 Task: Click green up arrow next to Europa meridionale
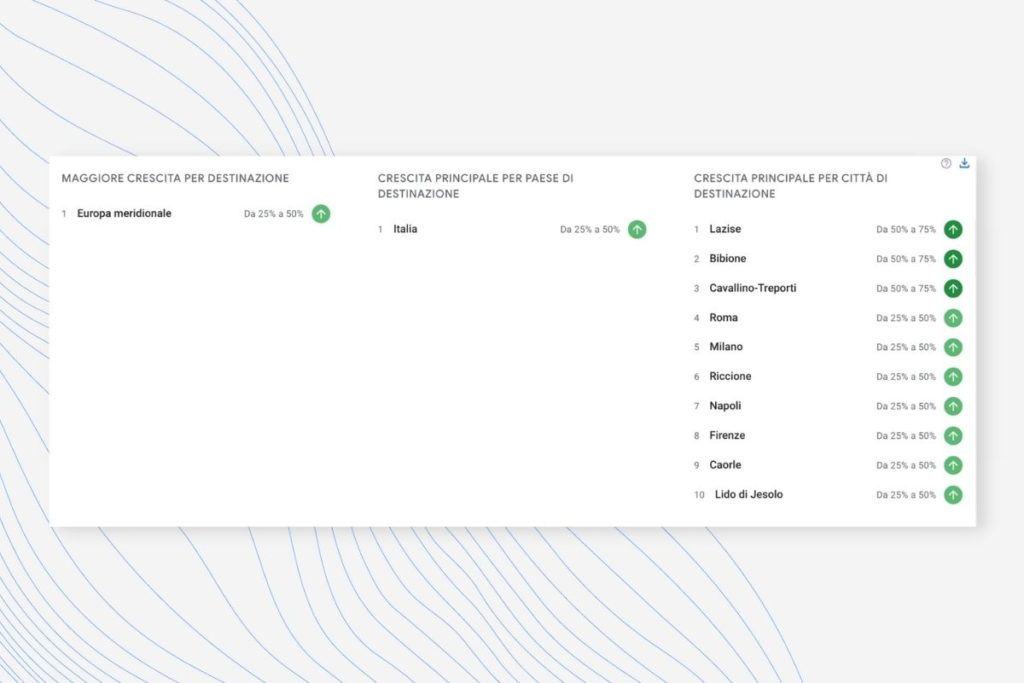[321, 214]
